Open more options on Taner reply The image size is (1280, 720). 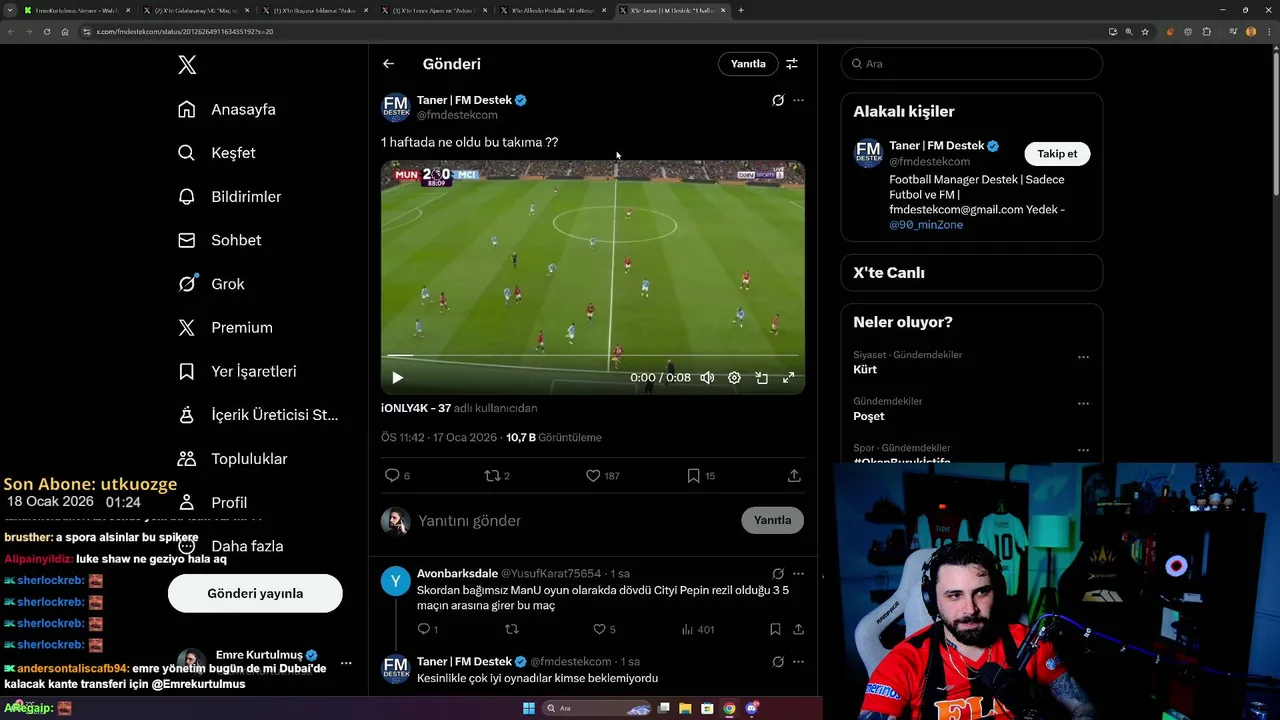pos(798,662)
